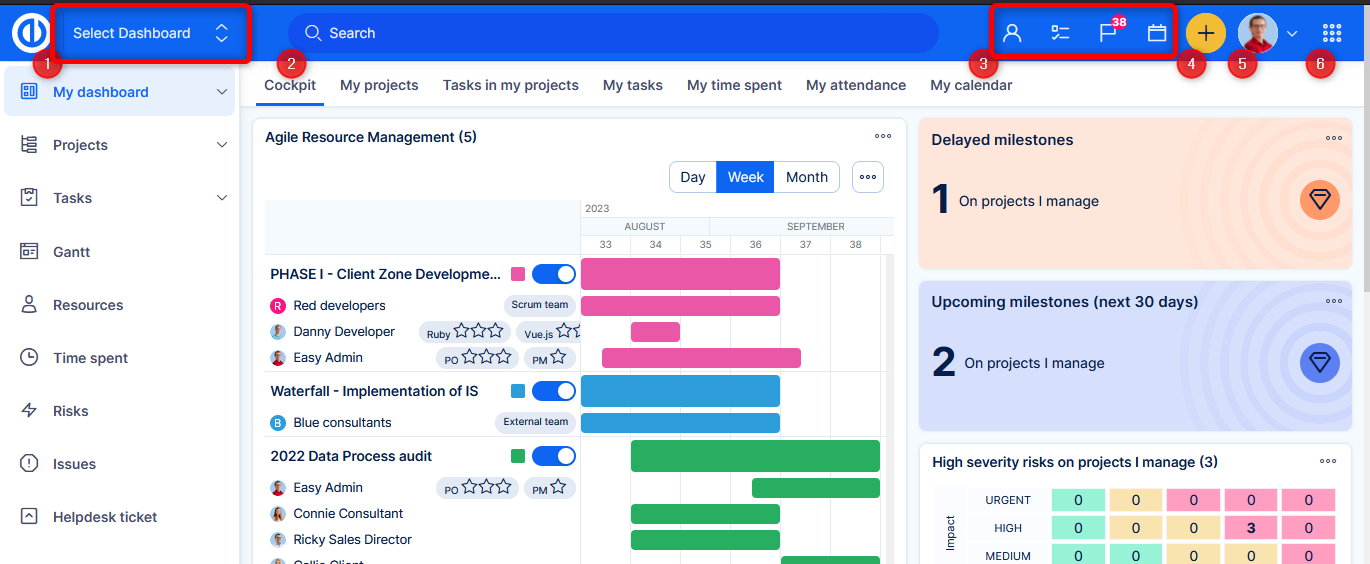Click the user profile icon in top toolbar

[1012, 33]
